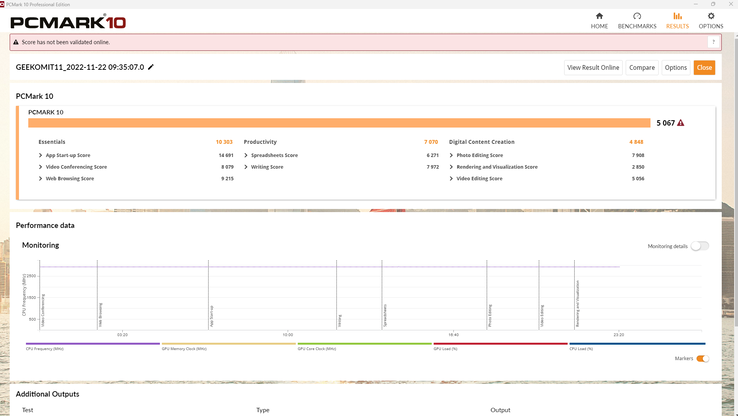
Task: Open the Benchmarks gauge icon
Action: pos(637,20)
